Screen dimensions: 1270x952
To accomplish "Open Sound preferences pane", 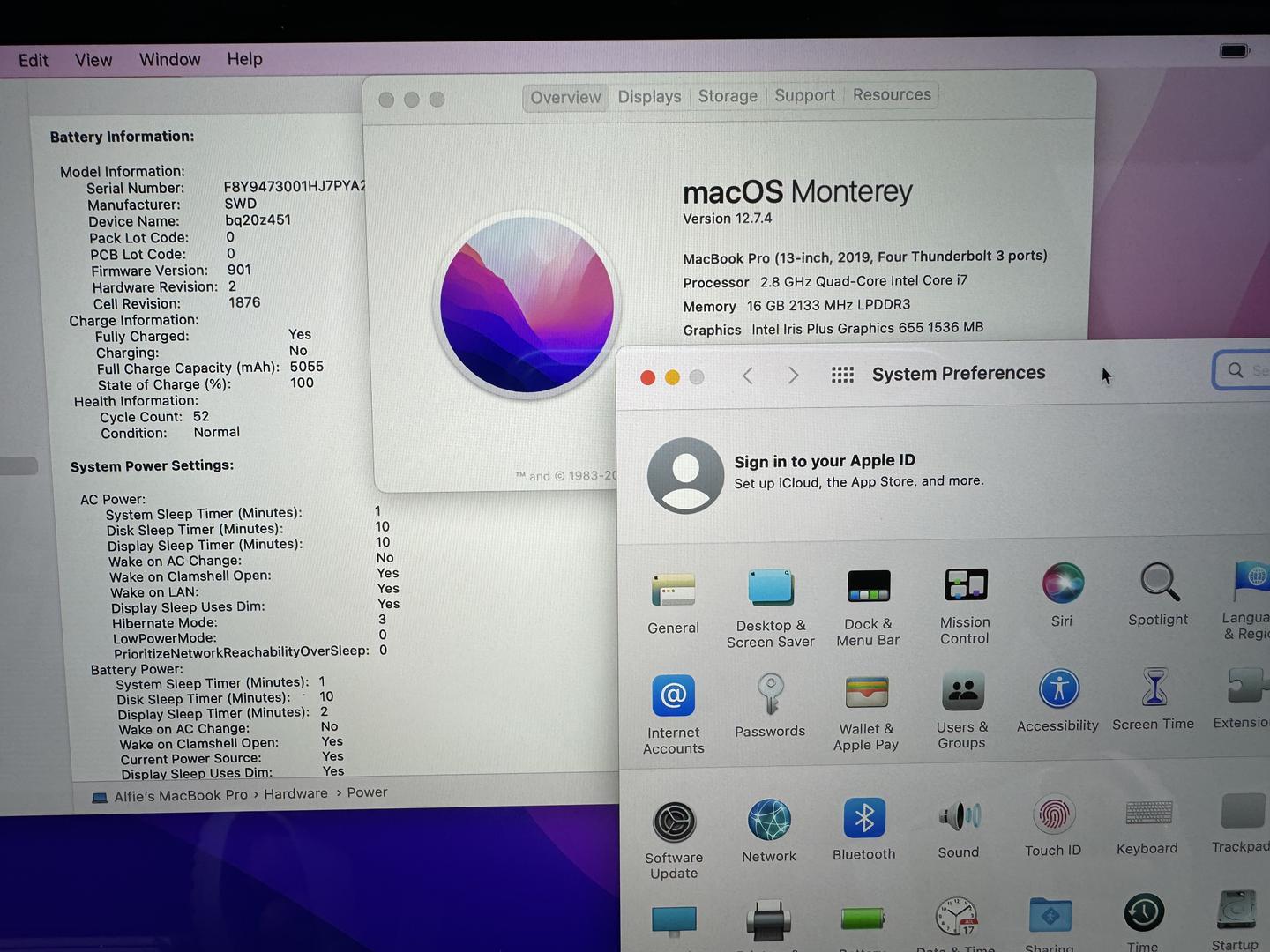I will (x=960, y=829).
